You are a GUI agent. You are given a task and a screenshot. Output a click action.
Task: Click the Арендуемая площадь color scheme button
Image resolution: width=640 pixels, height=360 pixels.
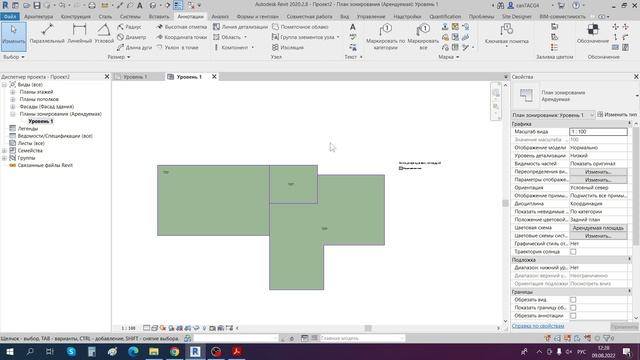coord(598,228)
